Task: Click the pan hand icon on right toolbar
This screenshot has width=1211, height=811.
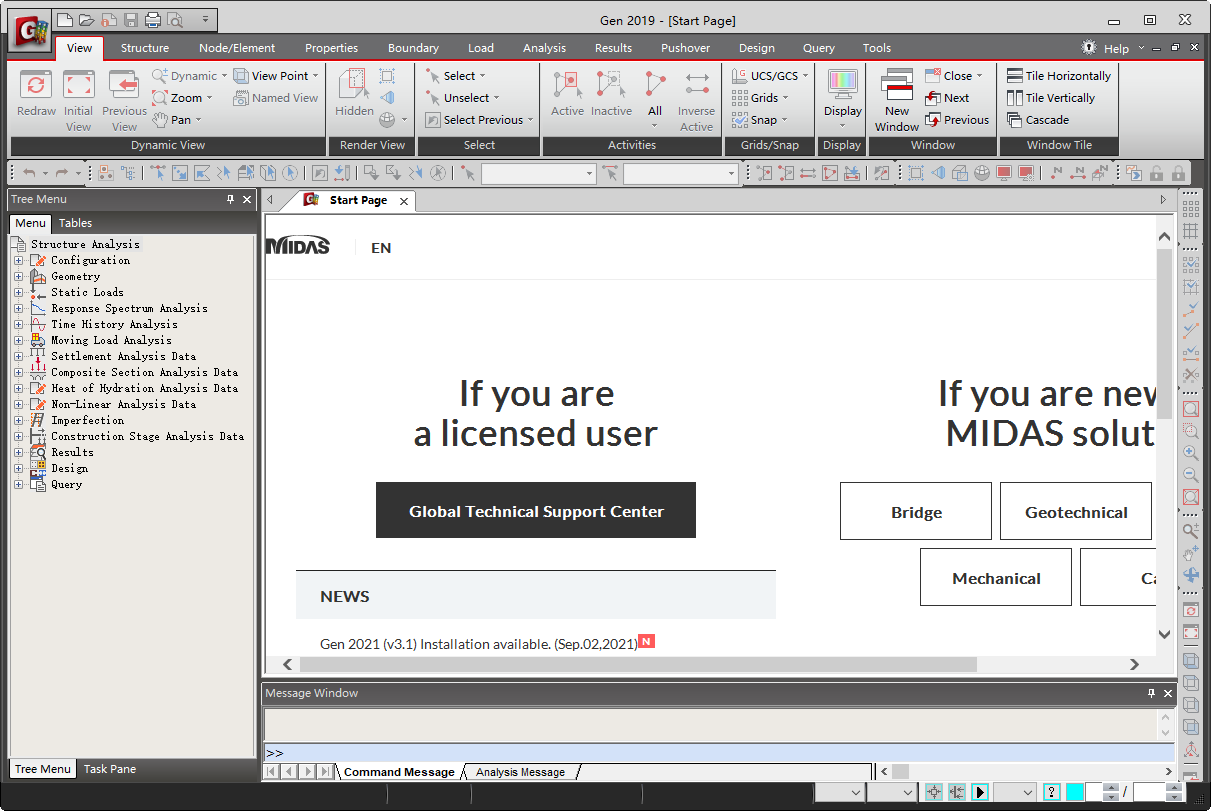Action: click(1190, 553)
